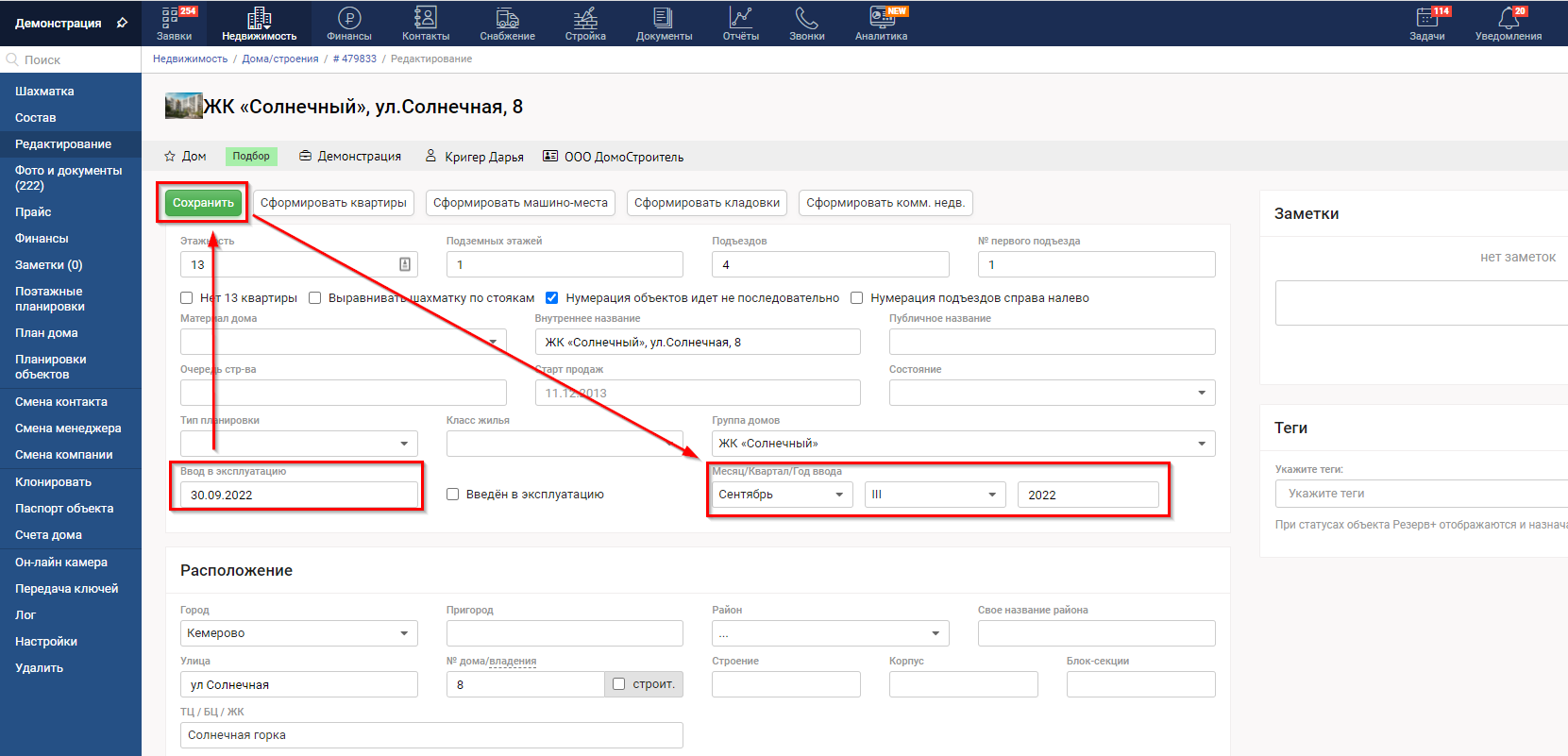This screenshot has height=756, width=1568.
Task: Open the month dropdown showing Сентябрь
Action: [782, 495]
